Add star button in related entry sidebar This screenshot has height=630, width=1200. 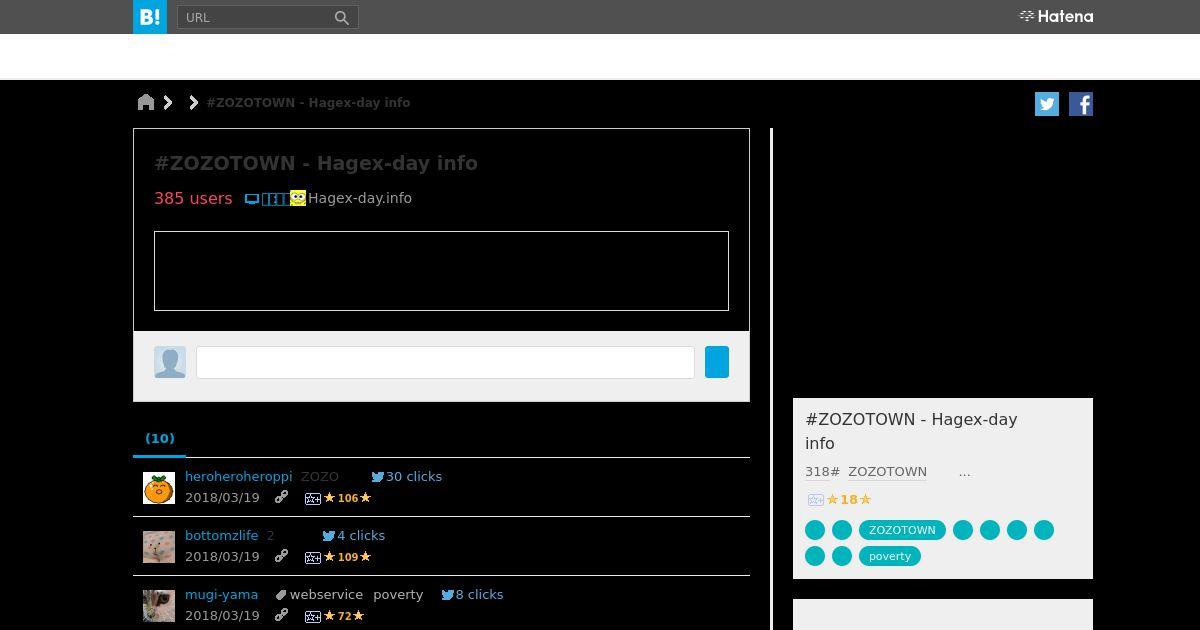[815, 500]
